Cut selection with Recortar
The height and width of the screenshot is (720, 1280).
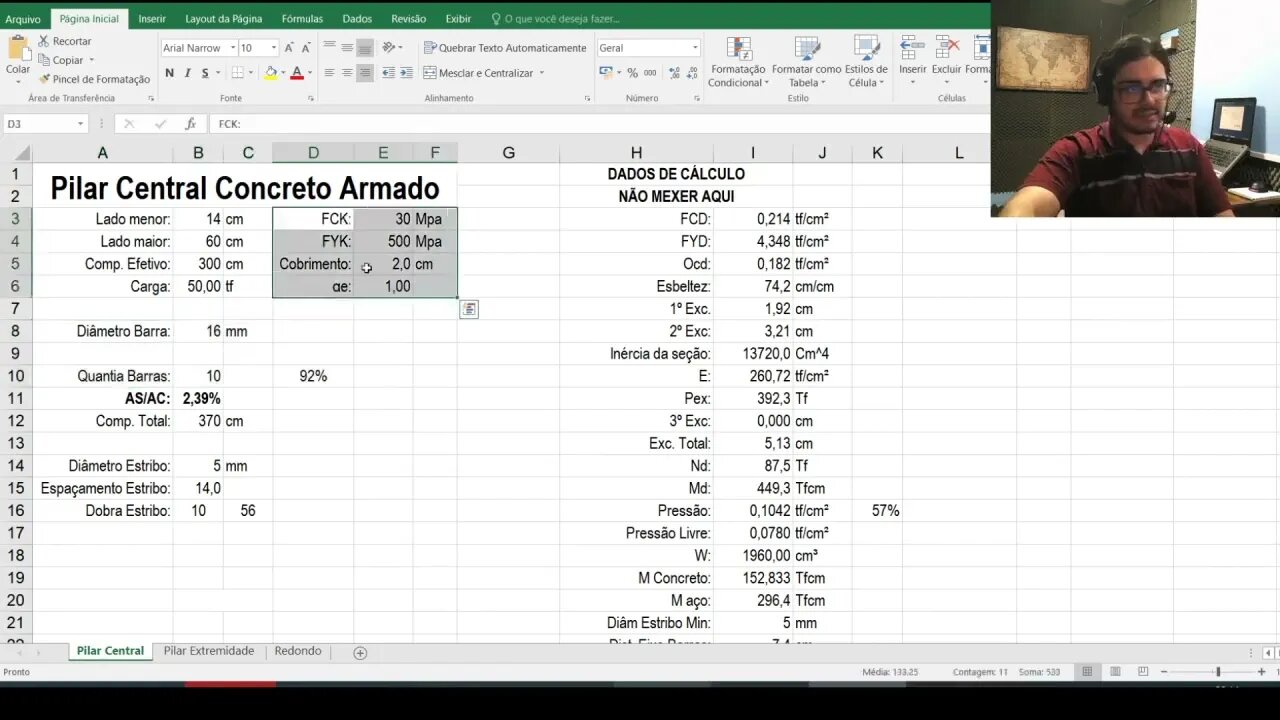65,41
